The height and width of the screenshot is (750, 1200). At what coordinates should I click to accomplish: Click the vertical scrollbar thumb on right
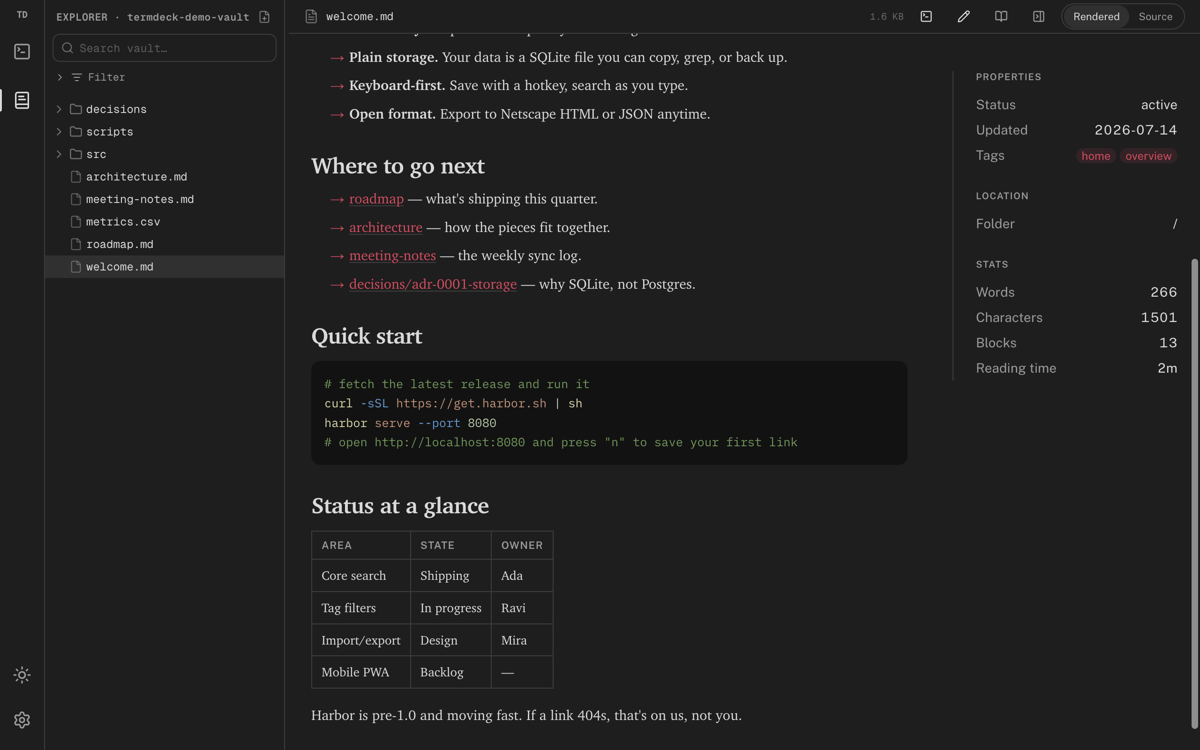coord(1194,495)
